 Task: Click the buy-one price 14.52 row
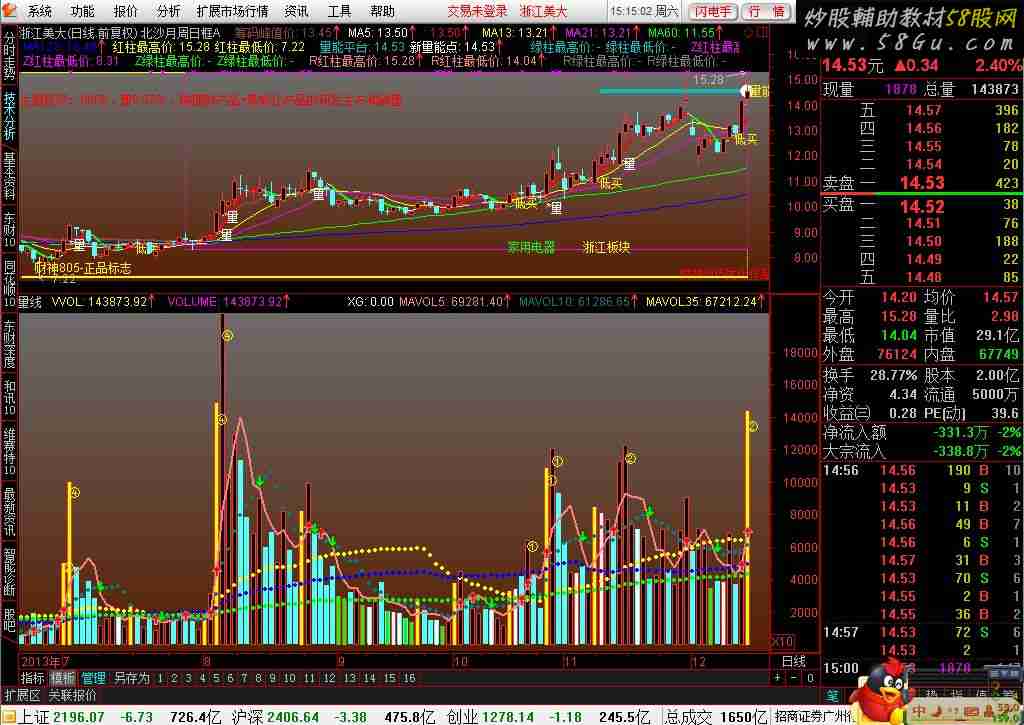coord(921,206)
